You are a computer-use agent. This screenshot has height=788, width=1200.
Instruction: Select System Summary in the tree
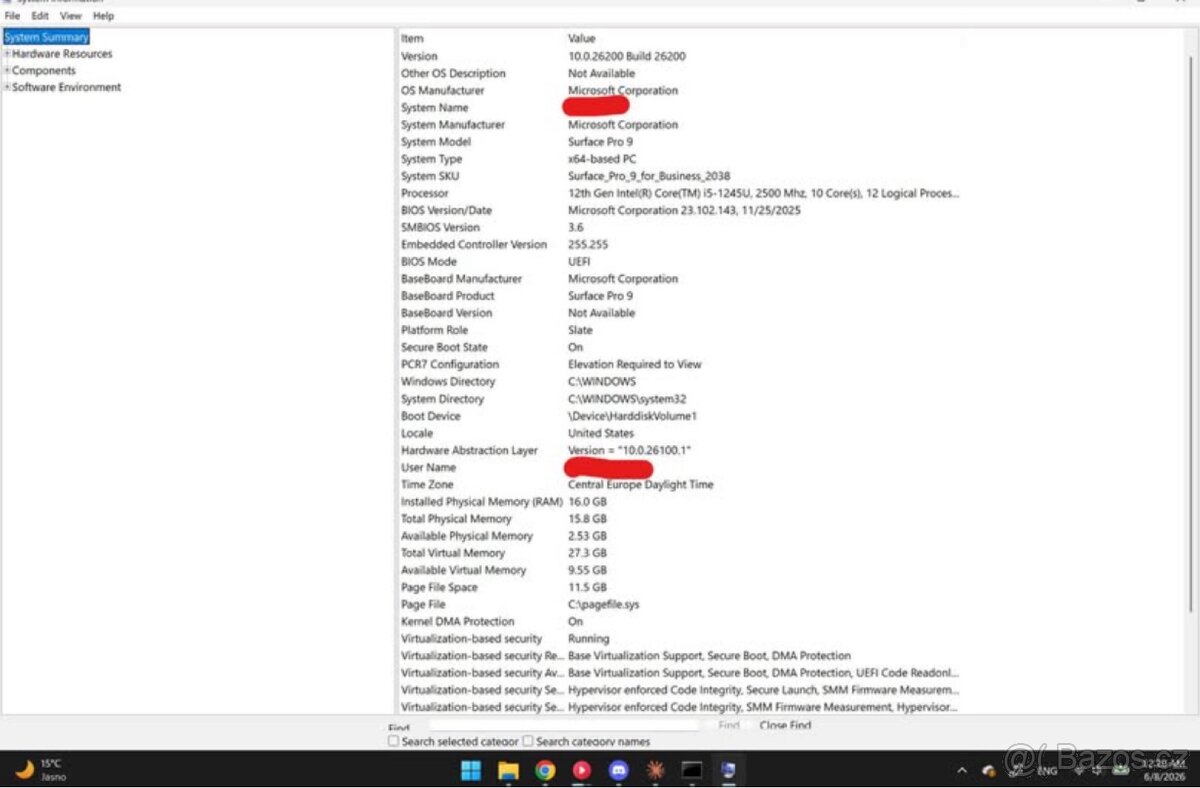pos(46,37)
